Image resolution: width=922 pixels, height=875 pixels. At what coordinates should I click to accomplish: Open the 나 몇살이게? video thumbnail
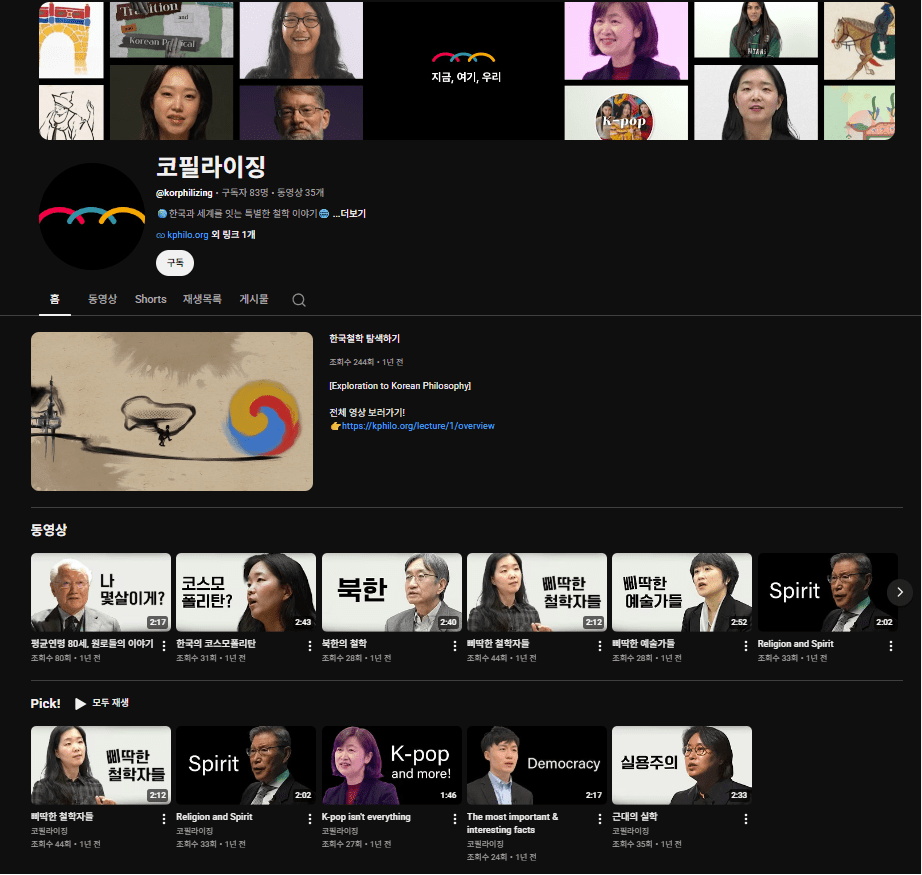pos(101,592)
